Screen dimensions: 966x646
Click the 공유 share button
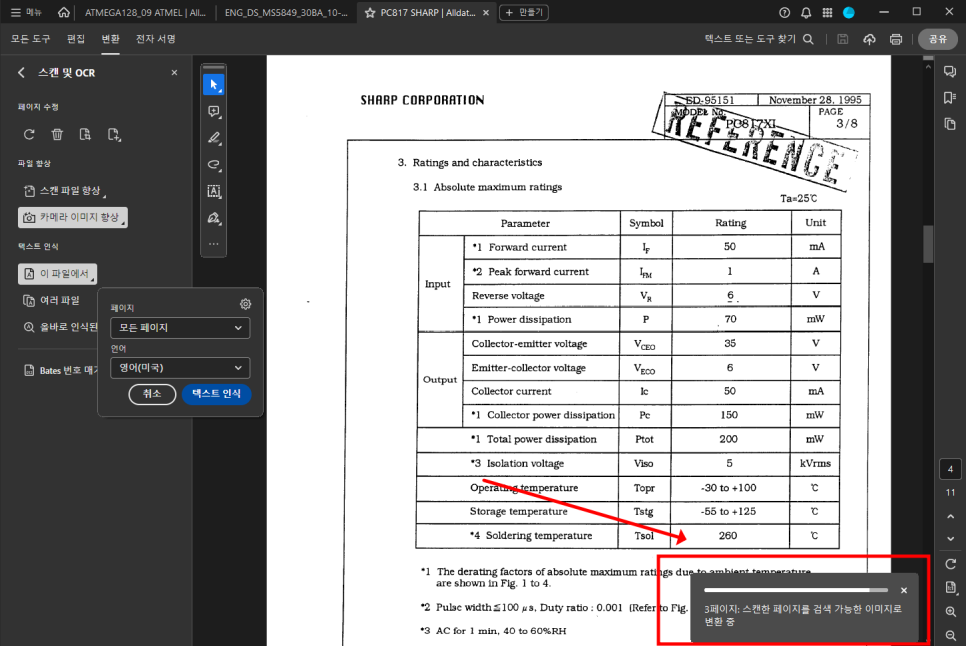938,39
